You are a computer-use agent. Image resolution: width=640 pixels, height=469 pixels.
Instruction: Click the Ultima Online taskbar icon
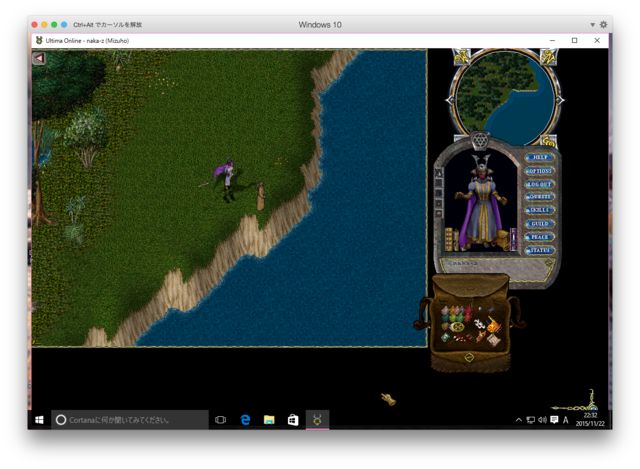click(318, 420)
